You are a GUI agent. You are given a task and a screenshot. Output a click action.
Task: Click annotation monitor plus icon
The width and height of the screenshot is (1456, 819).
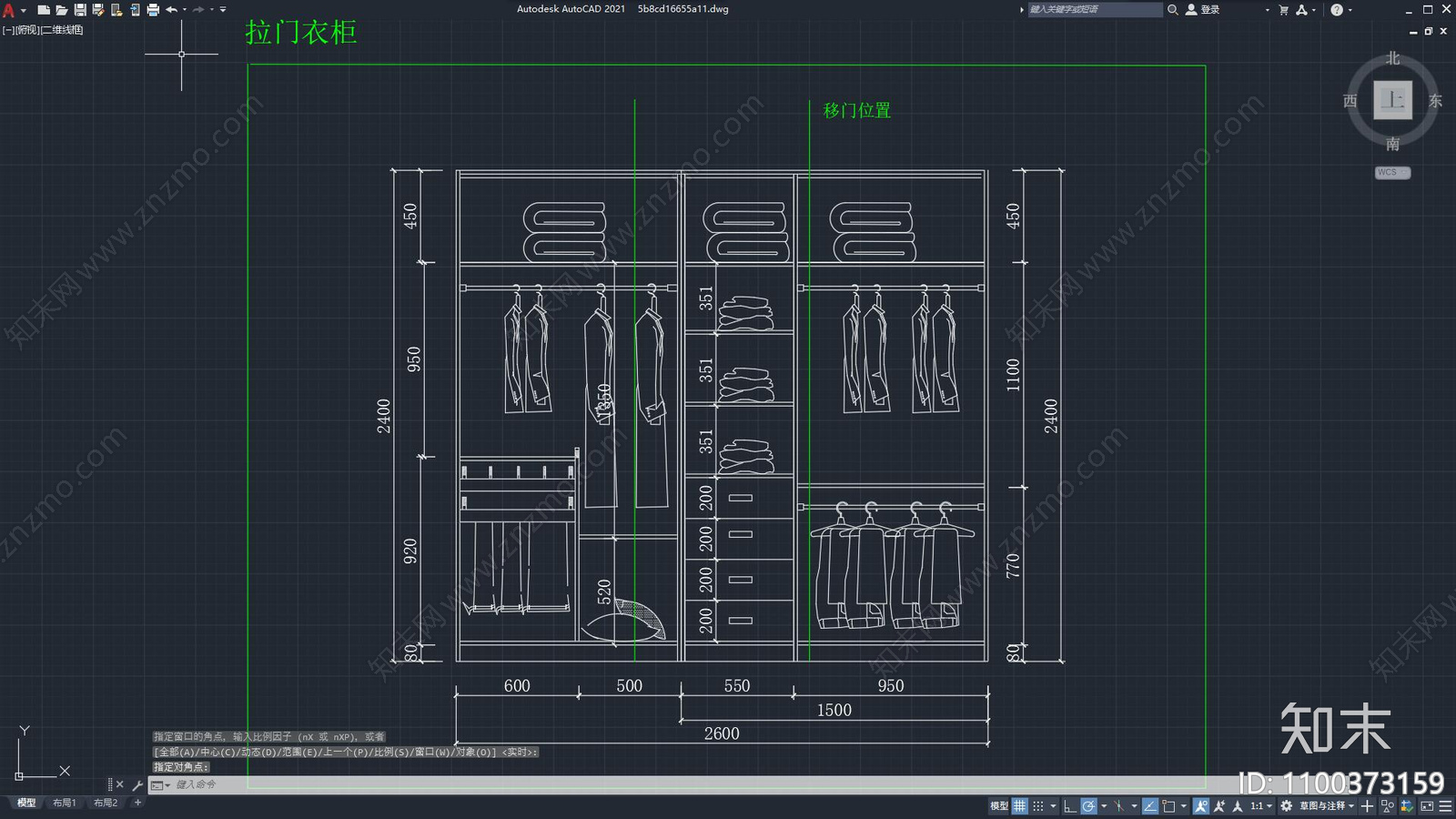(x=1367, y=806)
